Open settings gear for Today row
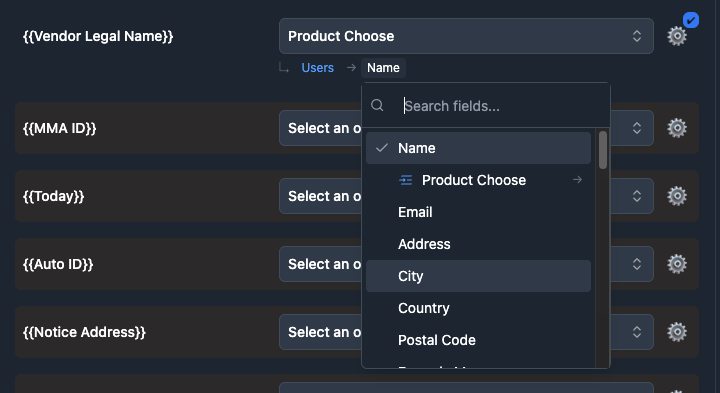Screen dimensions: 720x393 pos(677,196)
